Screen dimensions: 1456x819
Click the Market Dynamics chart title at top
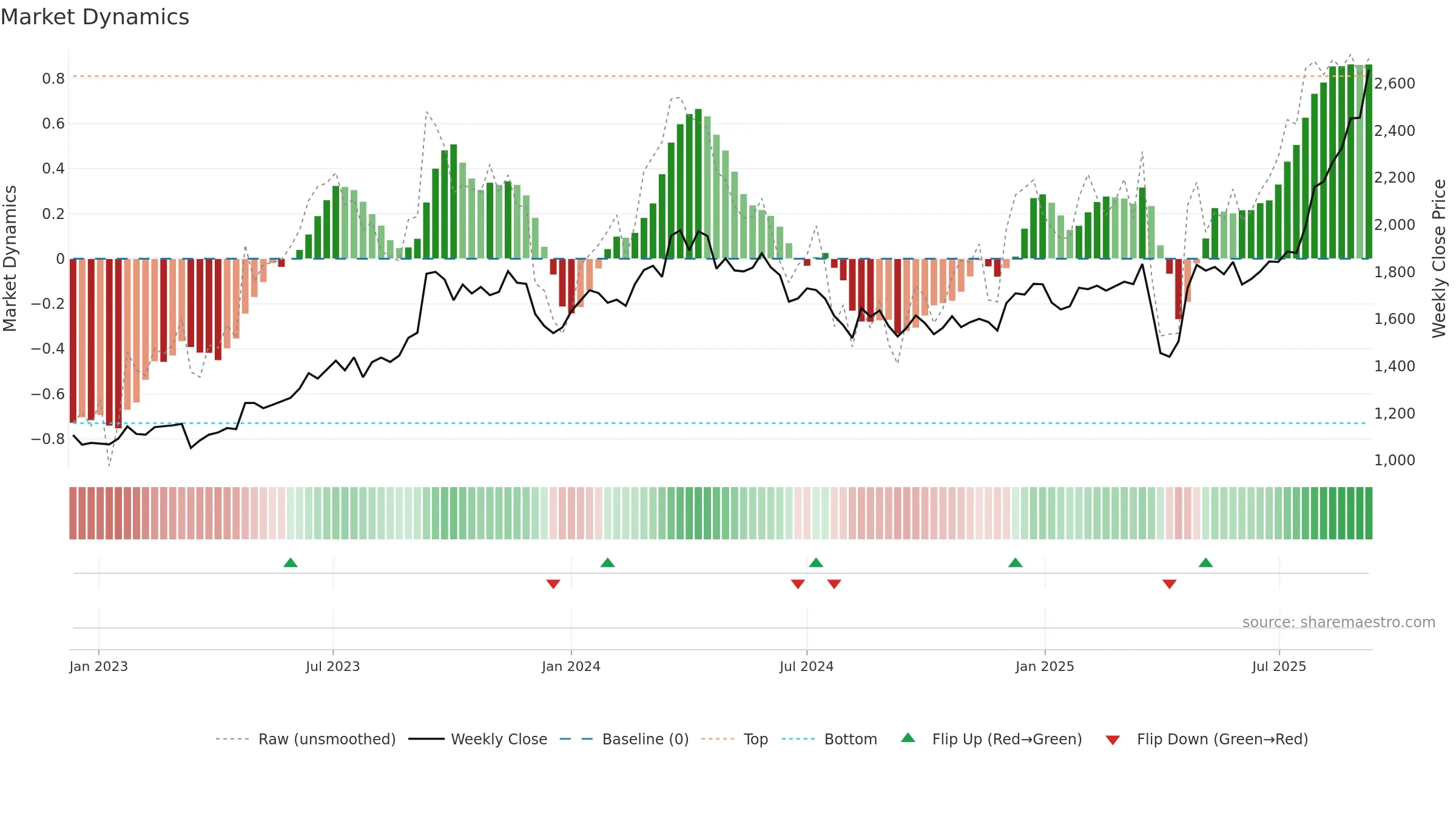tap(95, 17)
